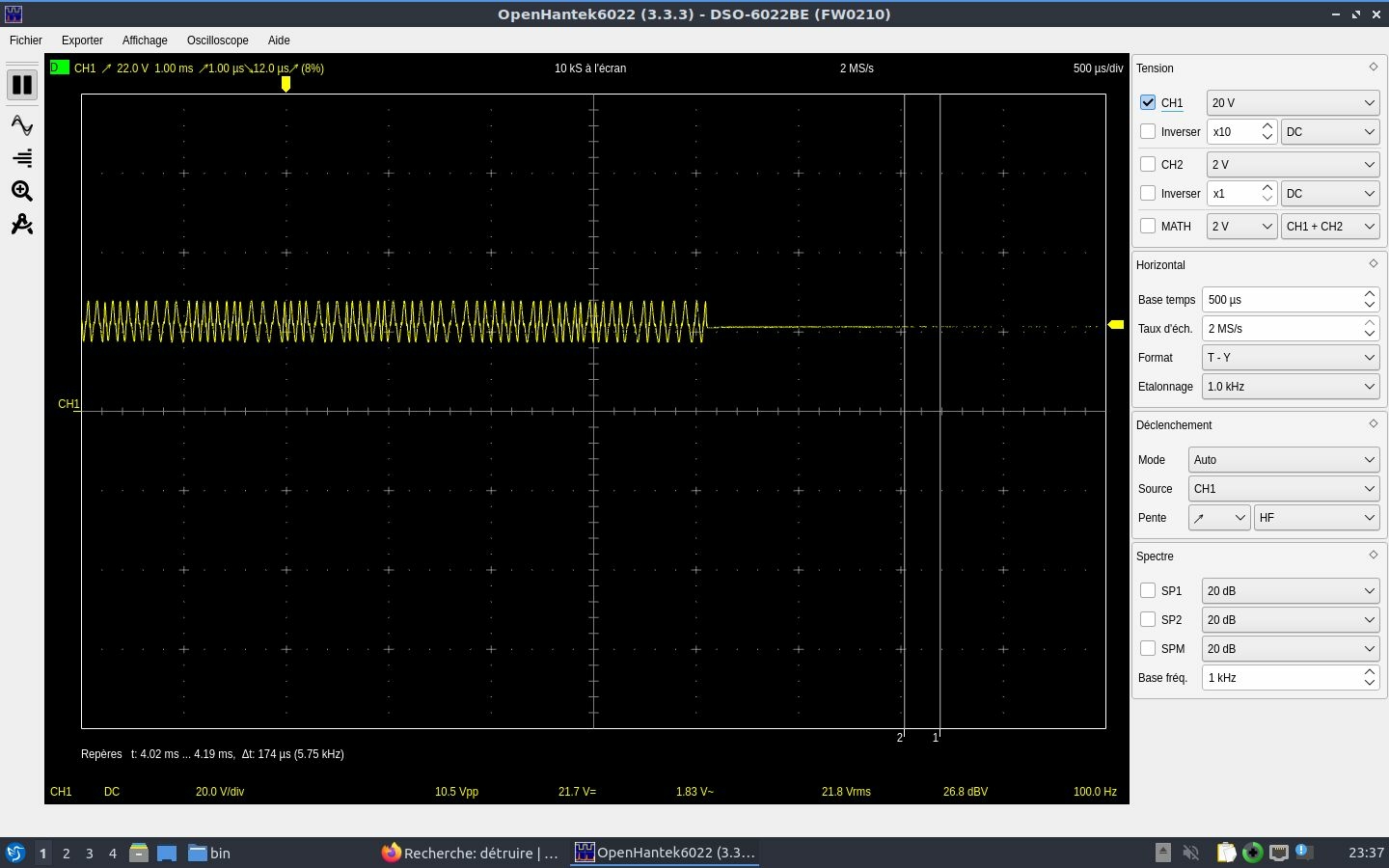The image size is (1389, 868).
Task: Open the bin folder from the taskbar
Action: click(209, 853)
